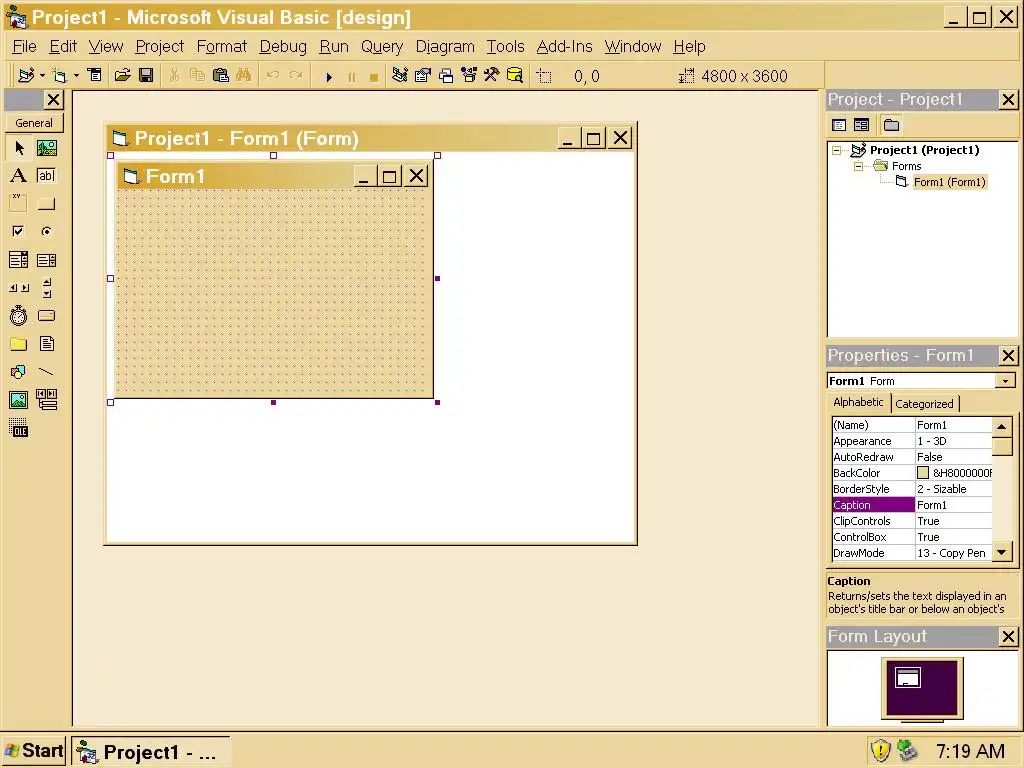Select the Pointer tool in the toolbox
Viewport: 1024px width, 768px height.
pos(19,148)
